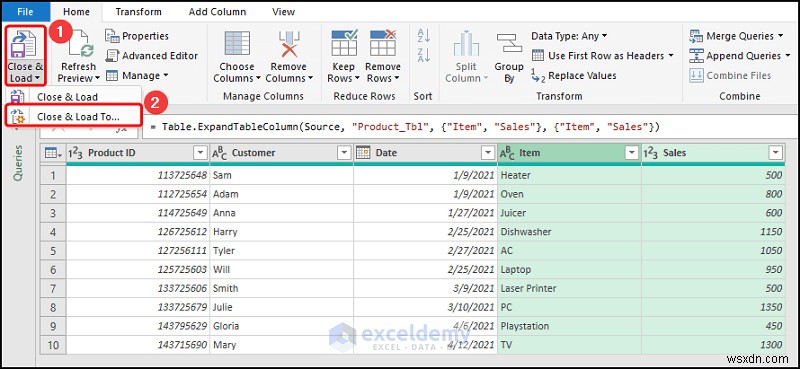The width and height of the screenshot is (800, 369).
Task: Open the Customer column filter dropdown
Action: point(344,153)
